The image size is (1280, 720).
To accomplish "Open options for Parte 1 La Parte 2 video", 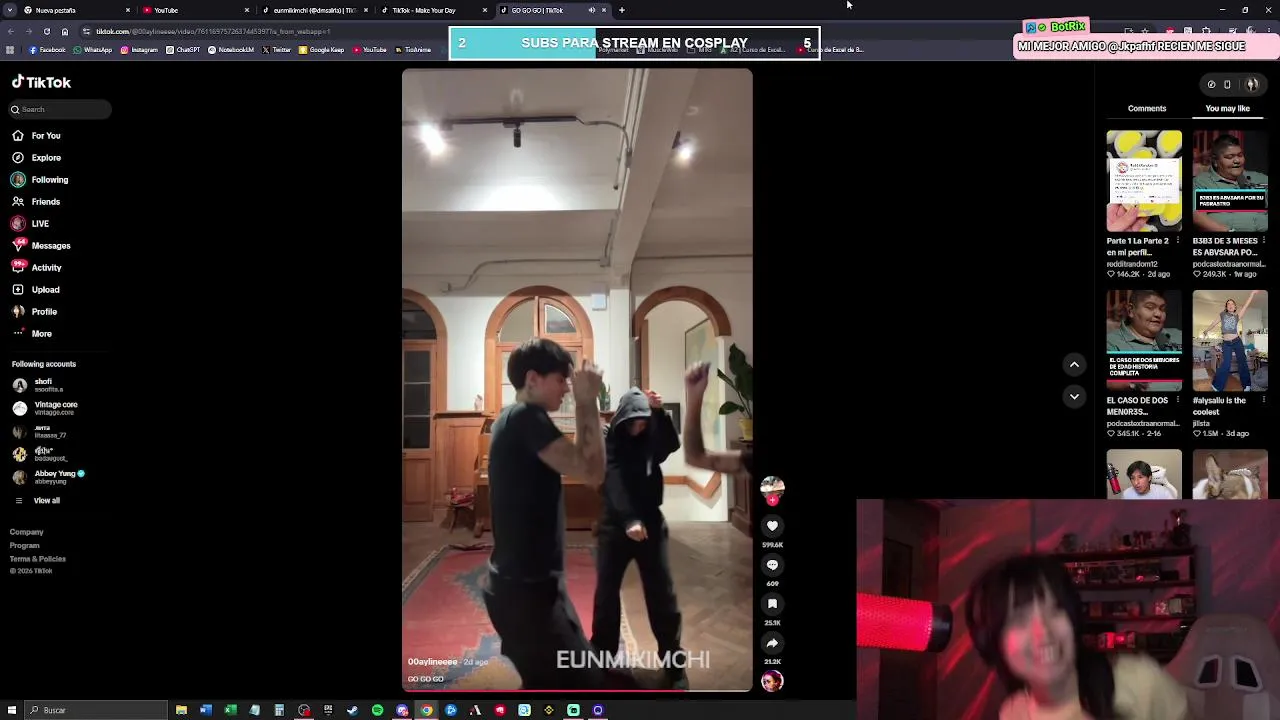I will coord(1177,241).
